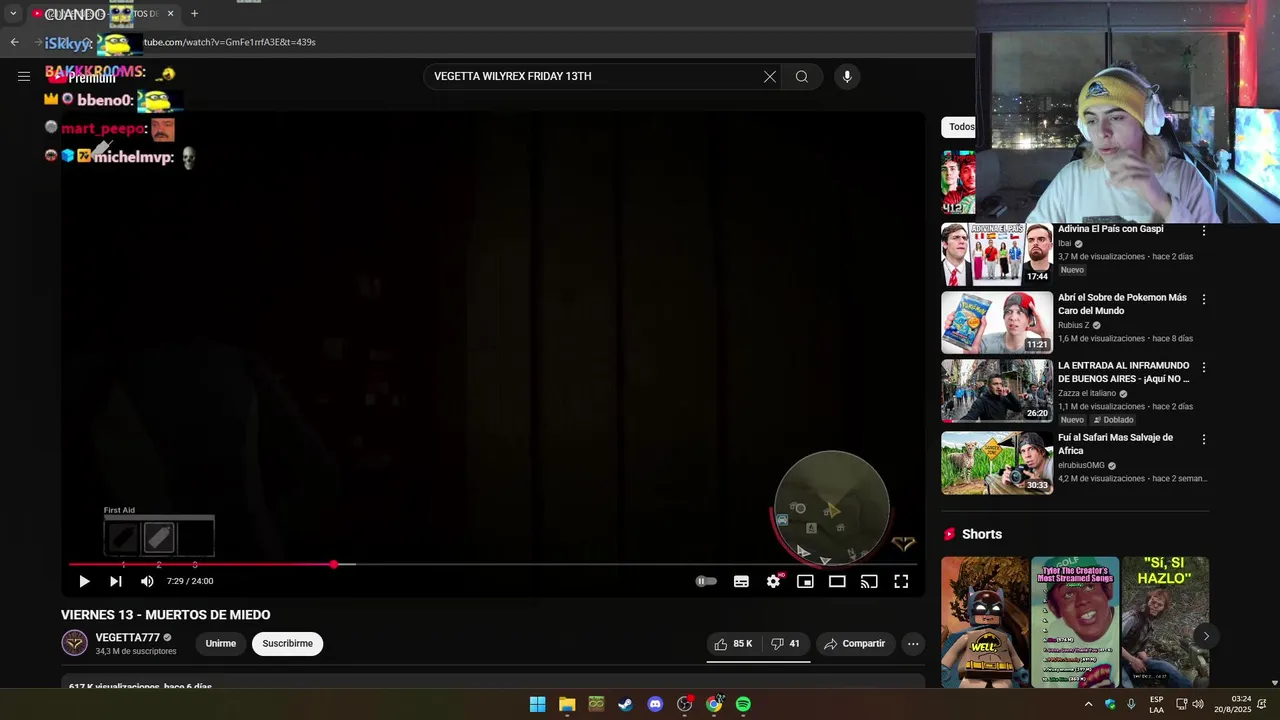Click the Suscribirme button
The width and height of the screenshot is (1280, 720).
(288, 644)
